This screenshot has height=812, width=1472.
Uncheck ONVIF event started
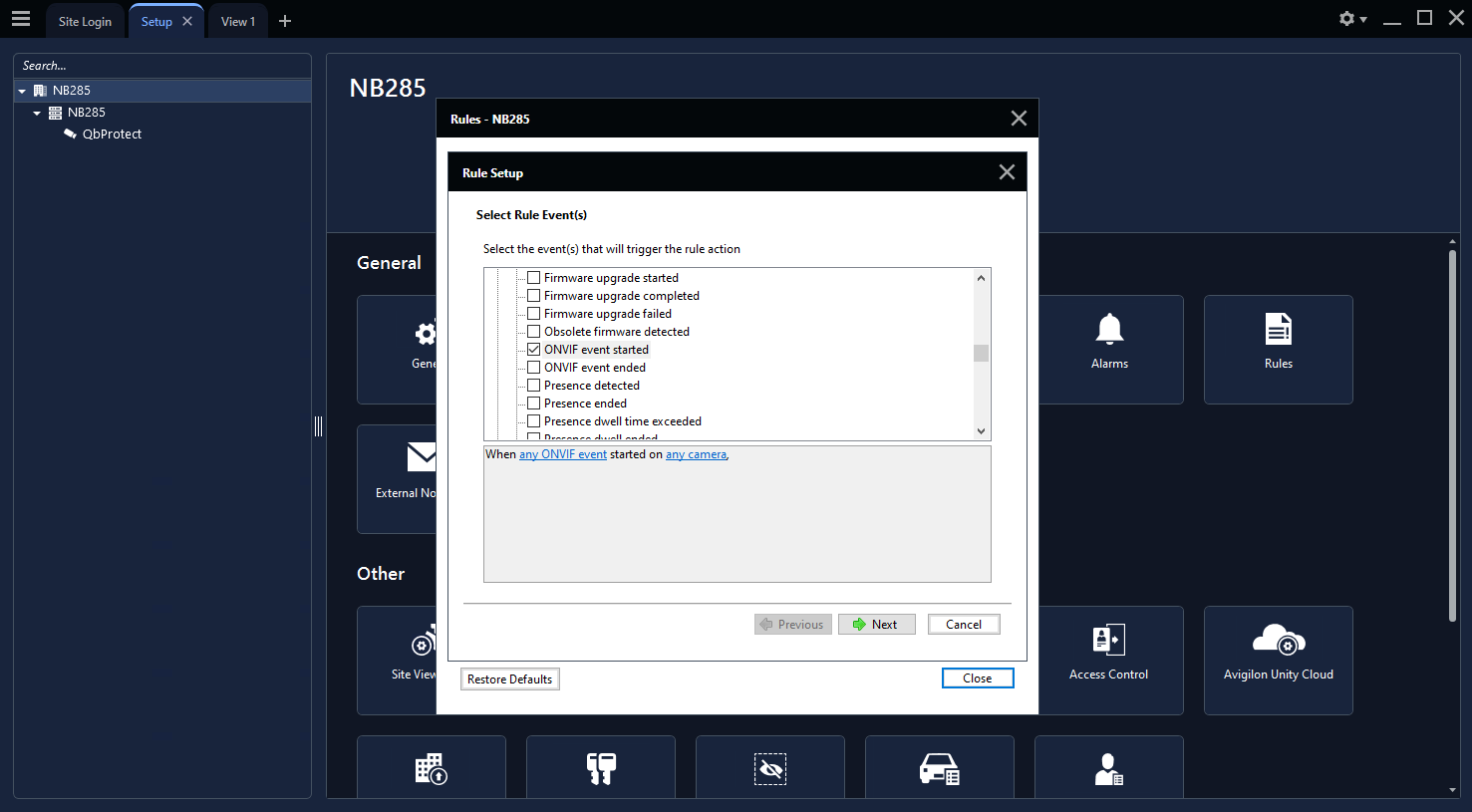534,350
